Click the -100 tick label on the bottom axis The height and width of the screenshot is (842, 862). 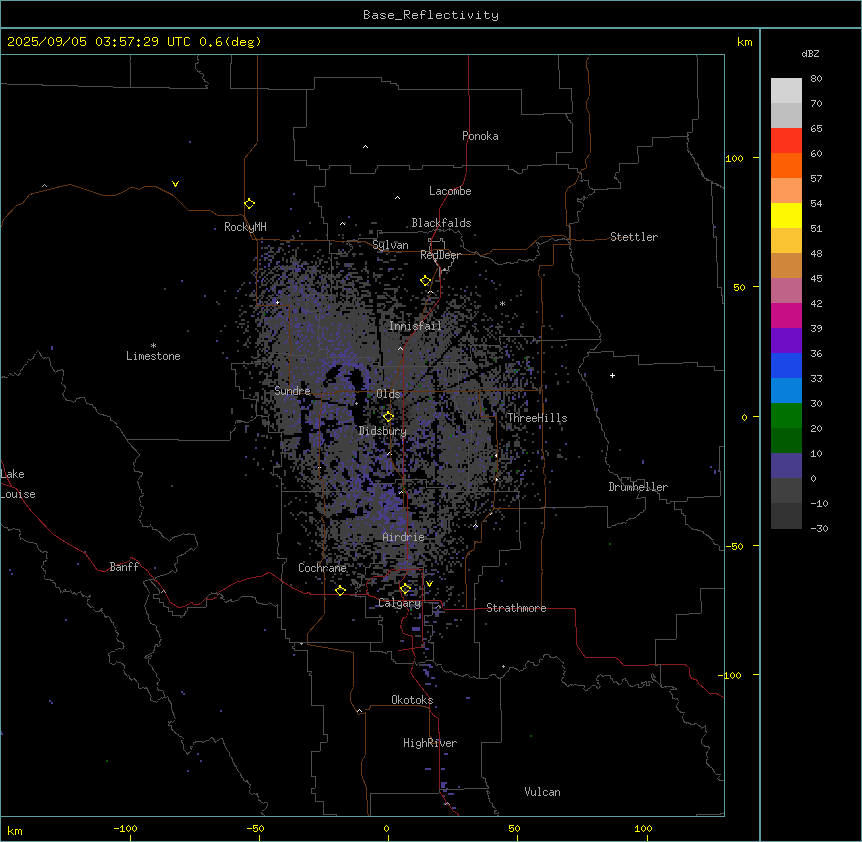(x=125, y=829)
